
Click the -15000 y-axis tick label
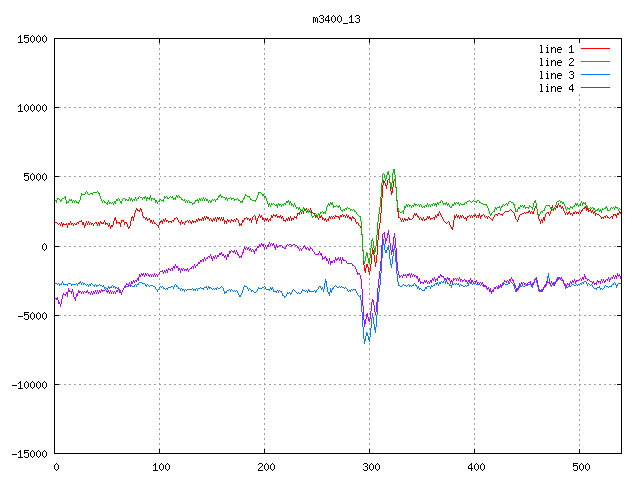[29, 453]
